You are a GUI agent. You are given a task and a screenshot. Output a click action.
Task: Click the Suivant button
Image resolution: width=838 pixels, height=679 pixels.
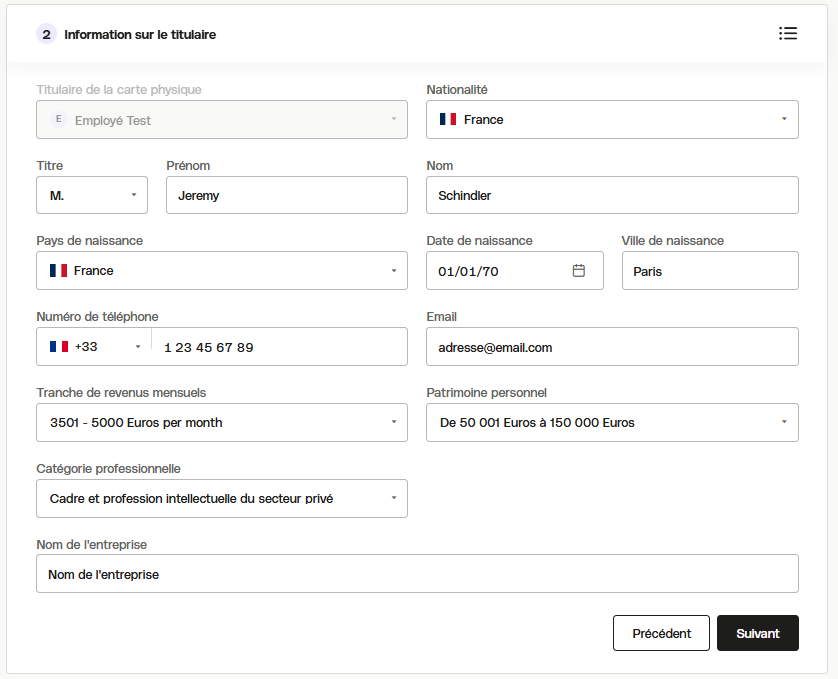pyautogui.click(x=757, y=633)
